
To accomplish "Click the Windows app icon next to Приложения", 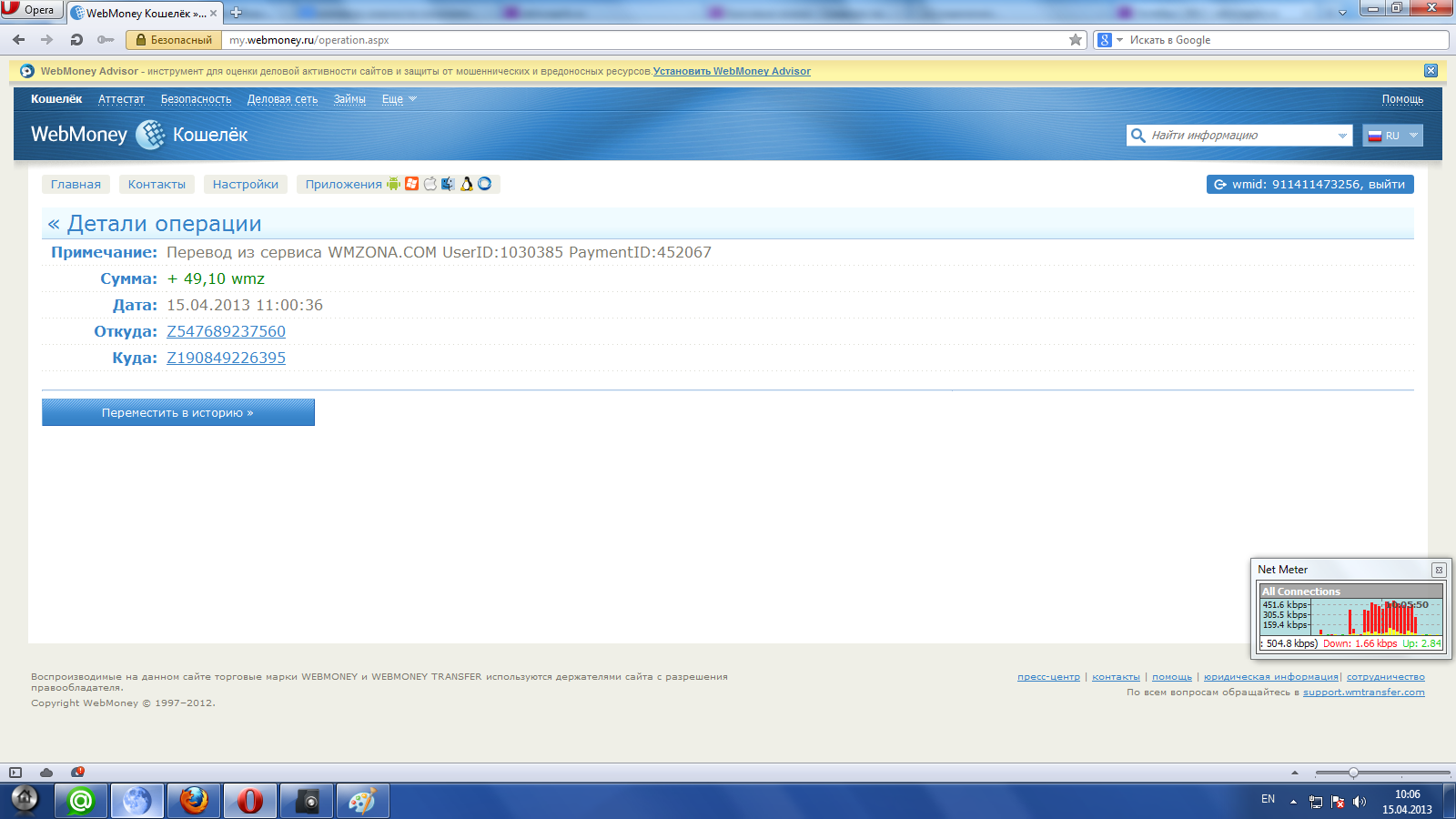I will point(412,184).
